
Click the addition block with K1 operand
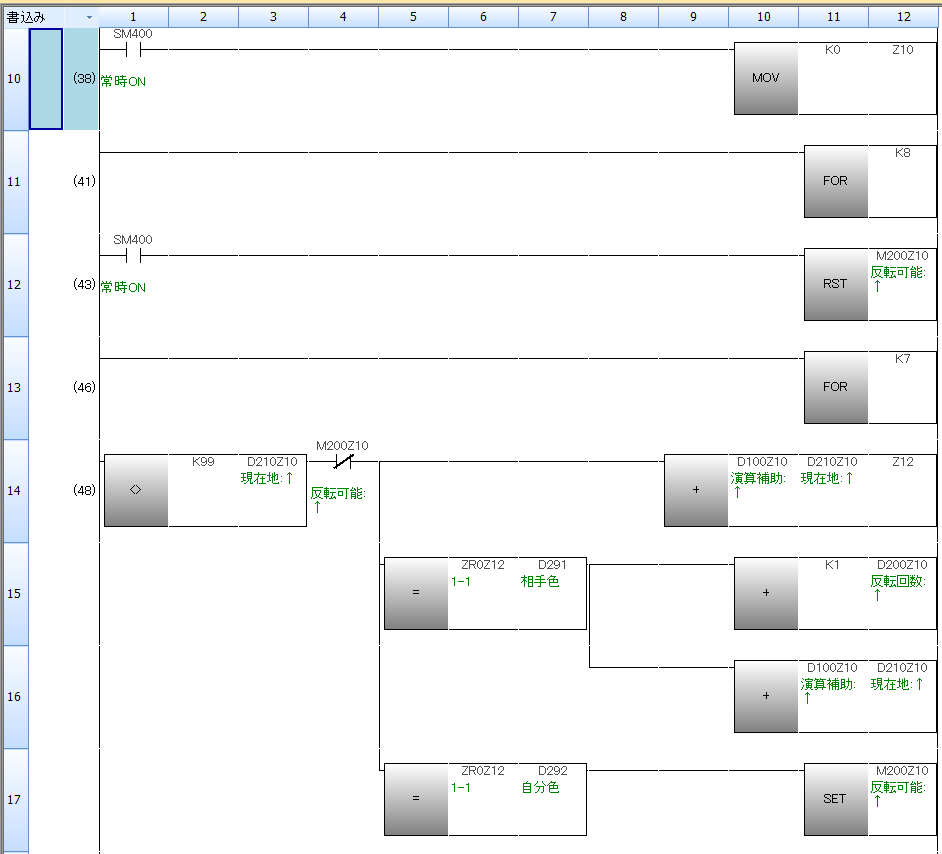pos(766,593)
